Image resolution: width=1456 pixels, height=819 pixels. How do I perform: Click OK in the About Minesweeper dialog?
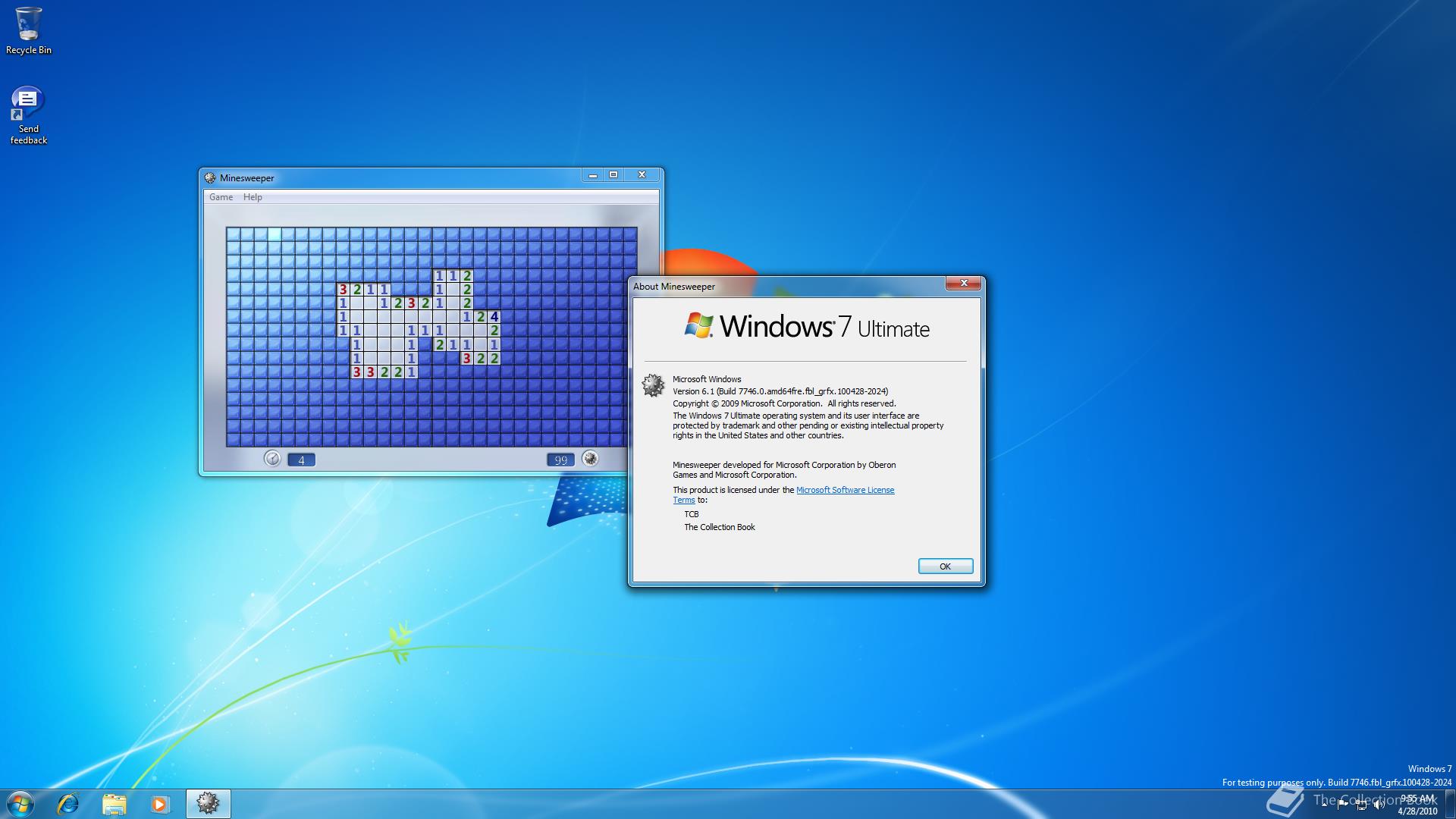[945, 566]
